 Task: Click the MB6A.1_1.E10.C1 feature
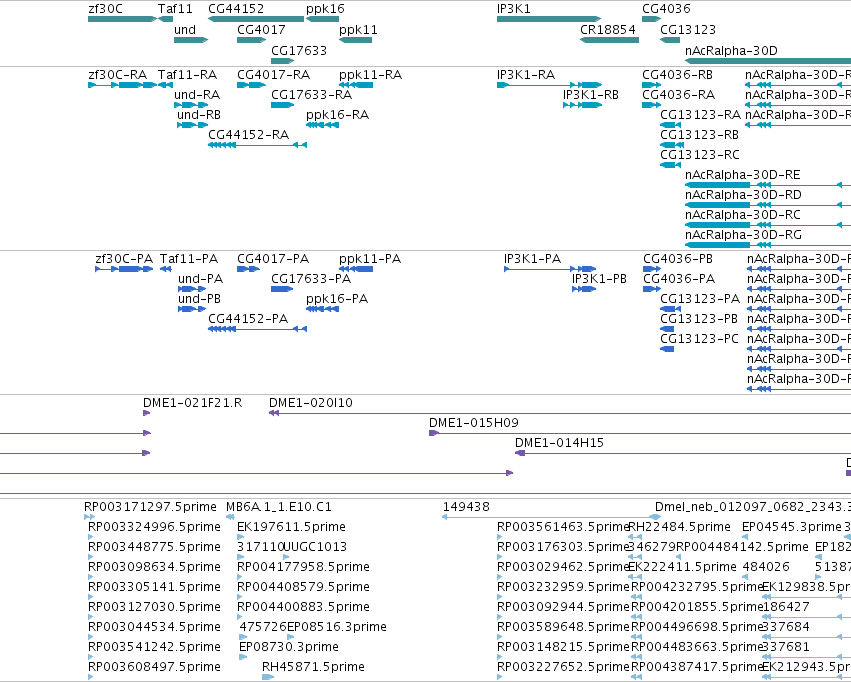click(230, 518)
